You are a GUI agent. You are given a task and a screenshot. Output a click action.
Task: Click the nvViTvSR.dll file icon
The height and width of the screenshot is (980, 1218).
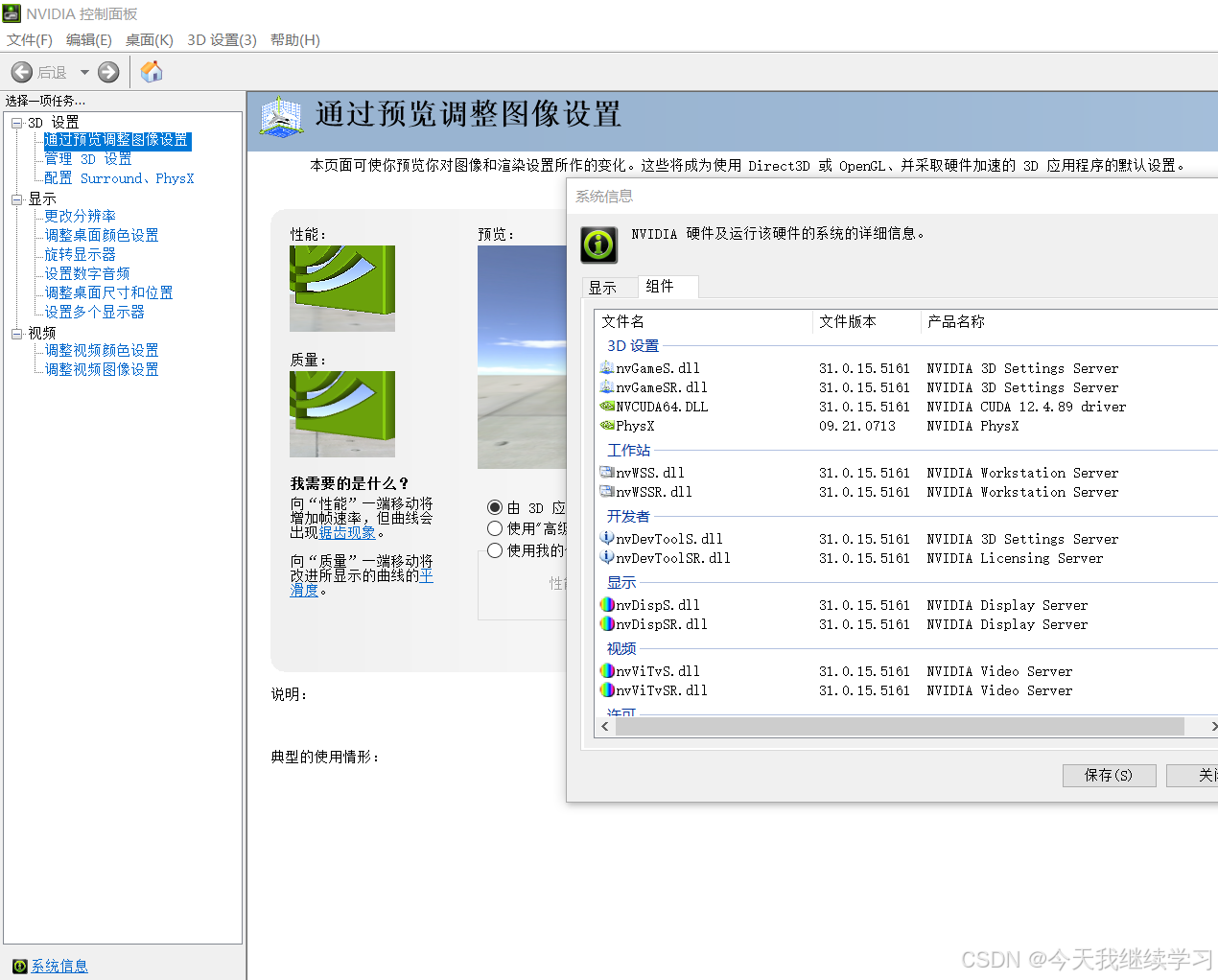click(x=607, y=689)
